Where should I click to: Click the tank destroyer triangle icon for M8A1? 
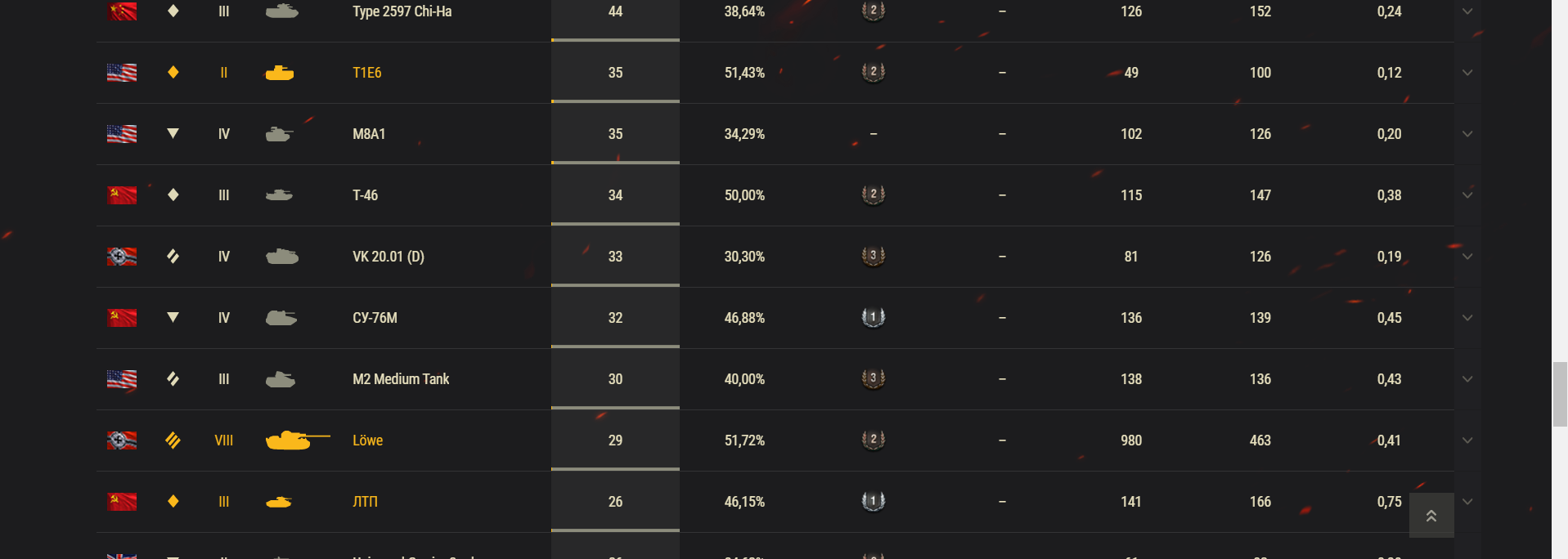pos(173,133)
